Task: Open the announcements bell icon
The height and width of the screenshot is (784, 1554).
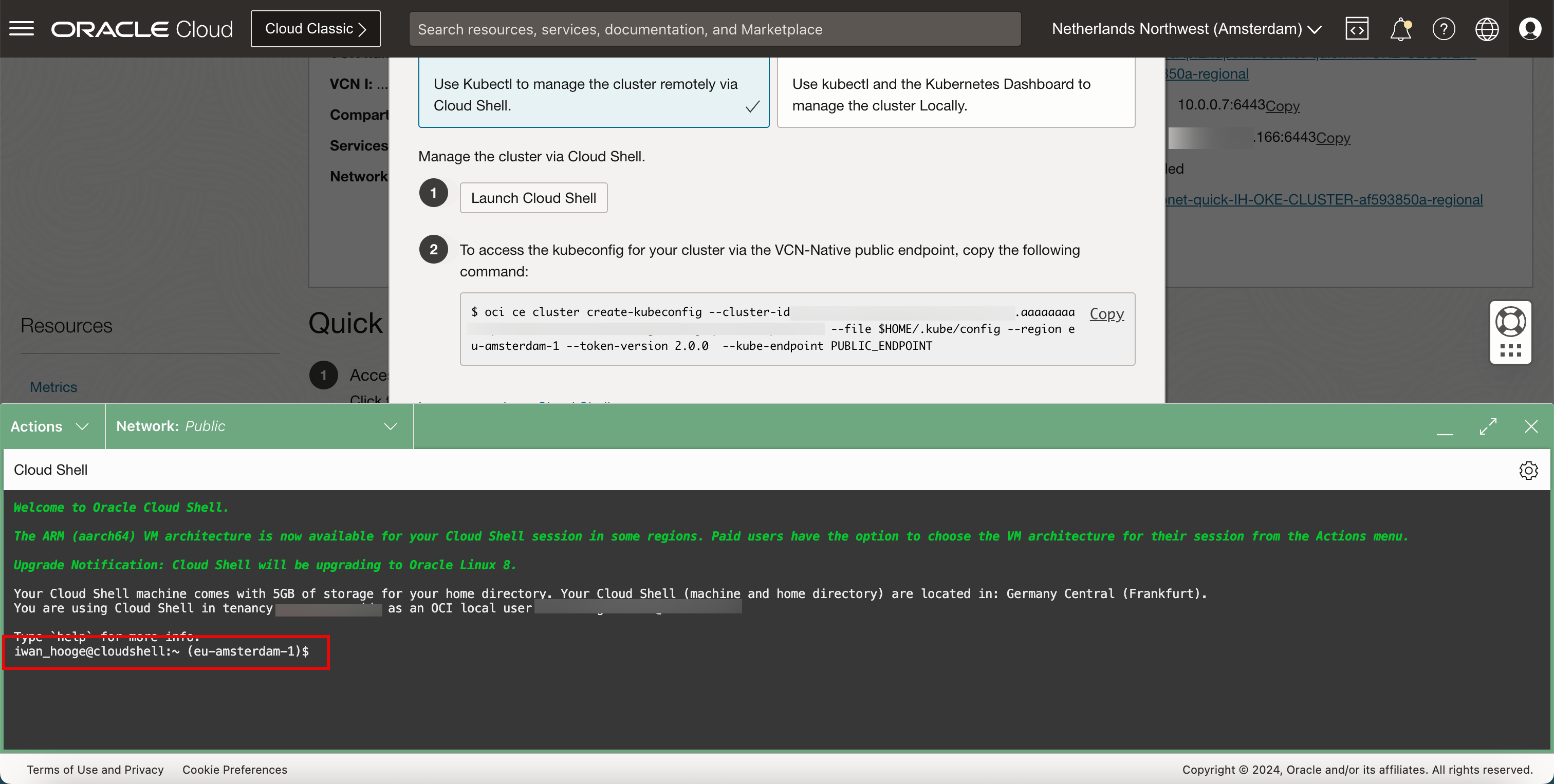Action: tap(1400, 28)
